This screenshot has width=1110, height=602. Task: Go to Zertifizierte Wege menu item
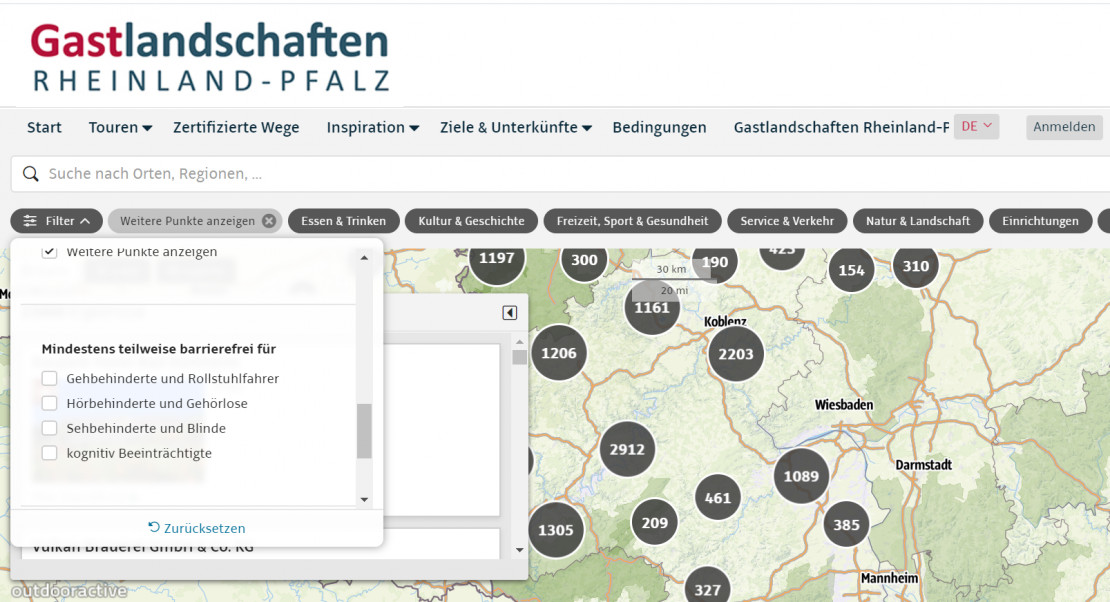pyautogui.click(x=236, y=128)
